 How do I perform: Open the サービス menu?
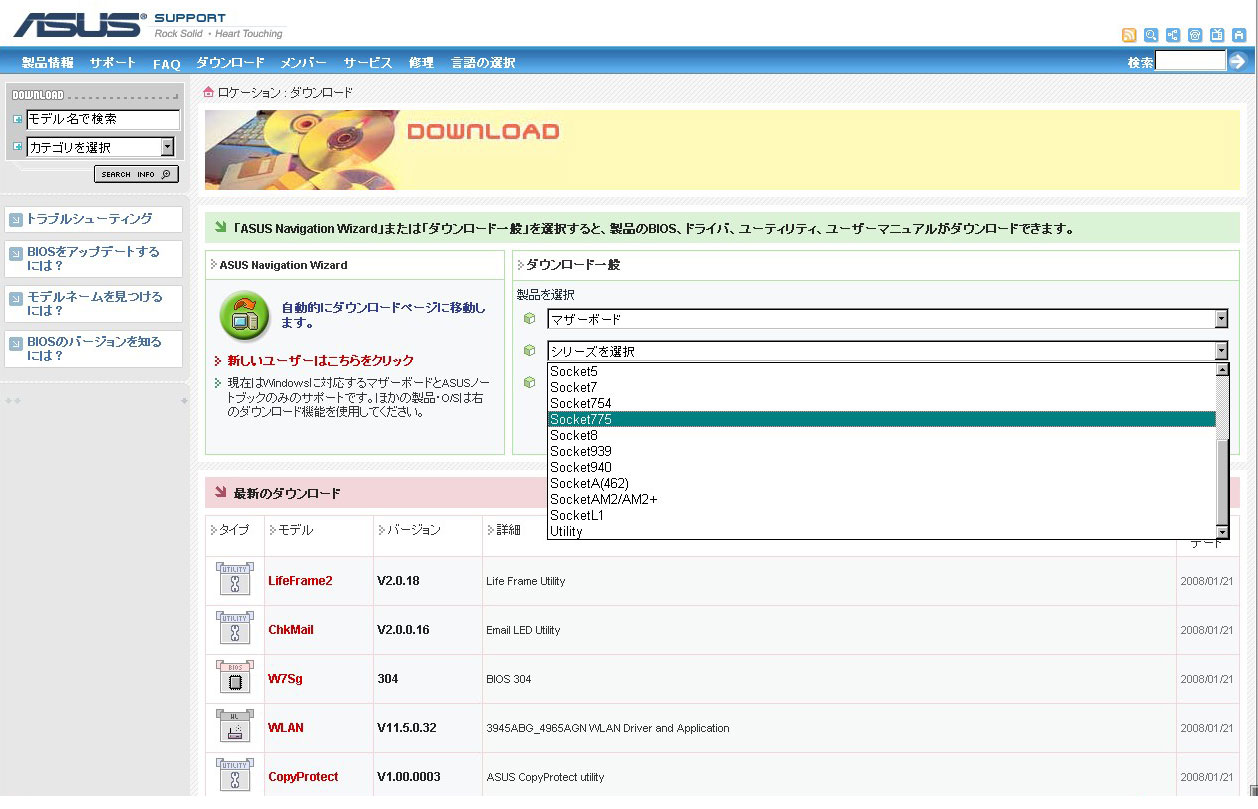pos(367,63)
